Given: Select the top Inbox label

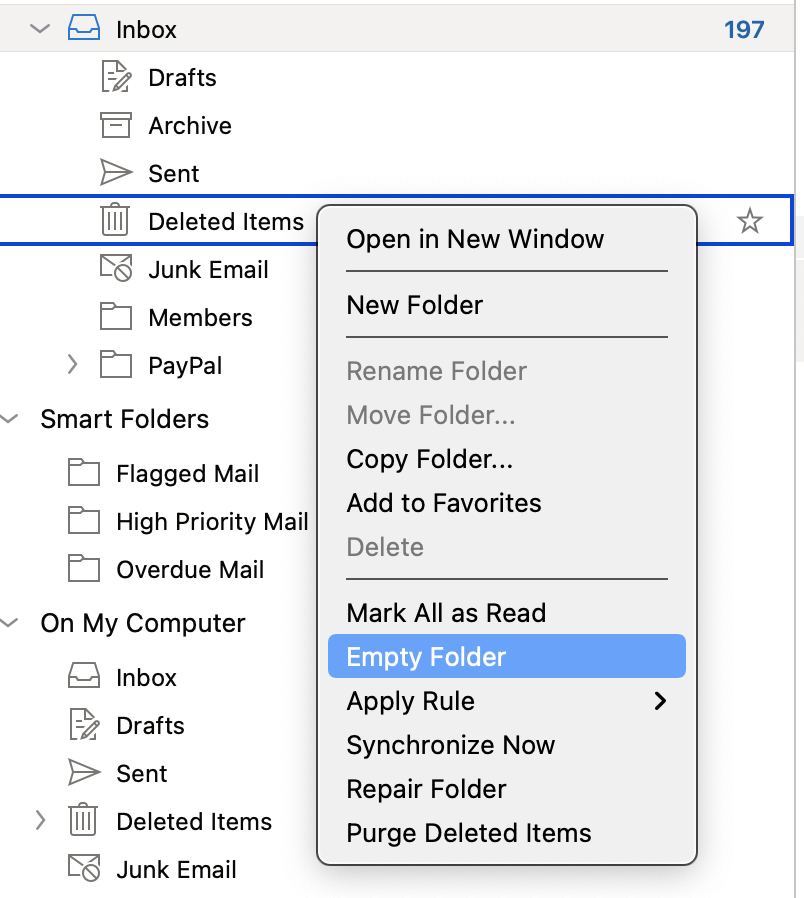Looking at the screenshot, I should click(x=146, y=29).
